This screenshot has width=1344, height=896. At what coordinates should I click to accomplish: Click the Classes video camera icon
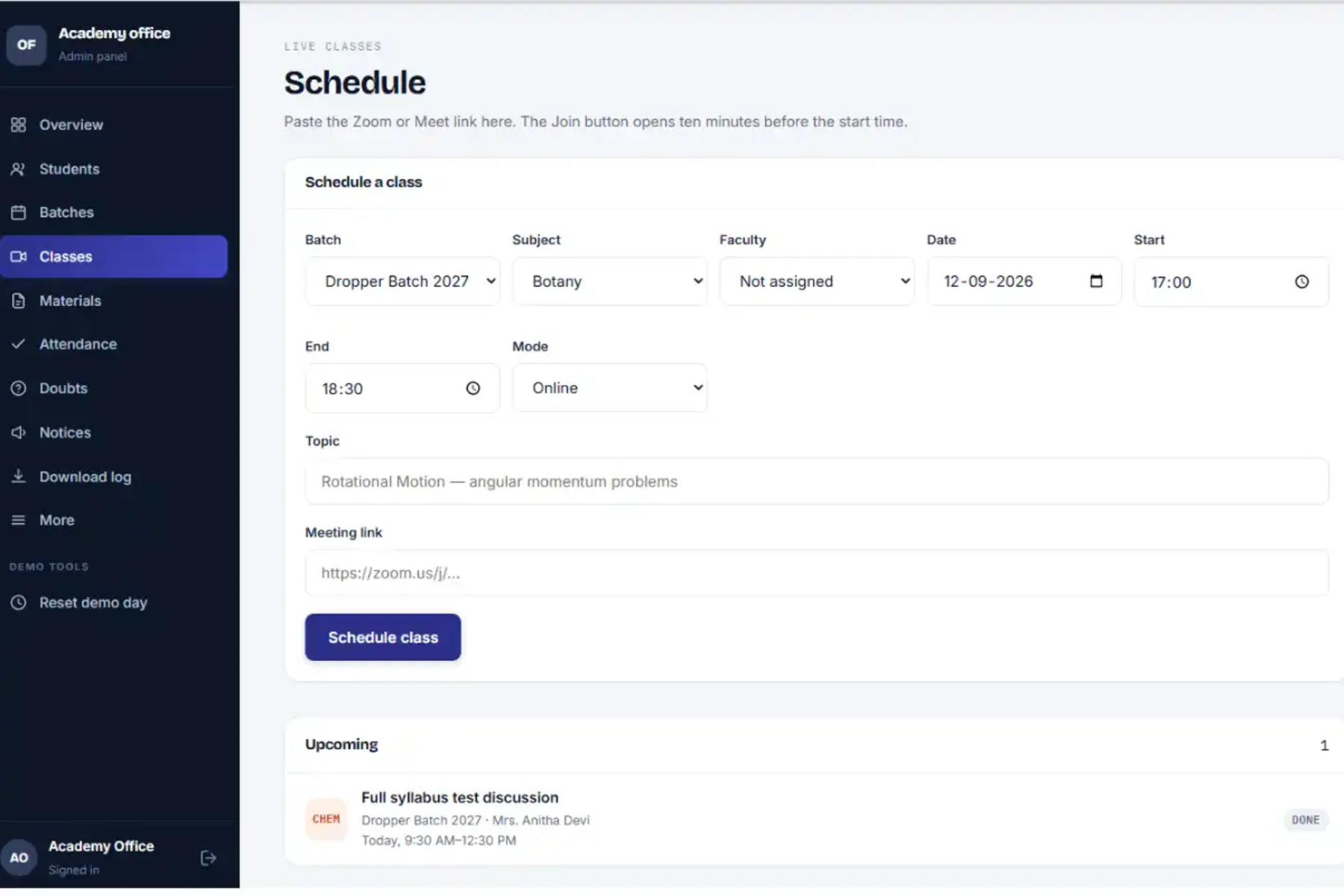click(x=19, y=257)
